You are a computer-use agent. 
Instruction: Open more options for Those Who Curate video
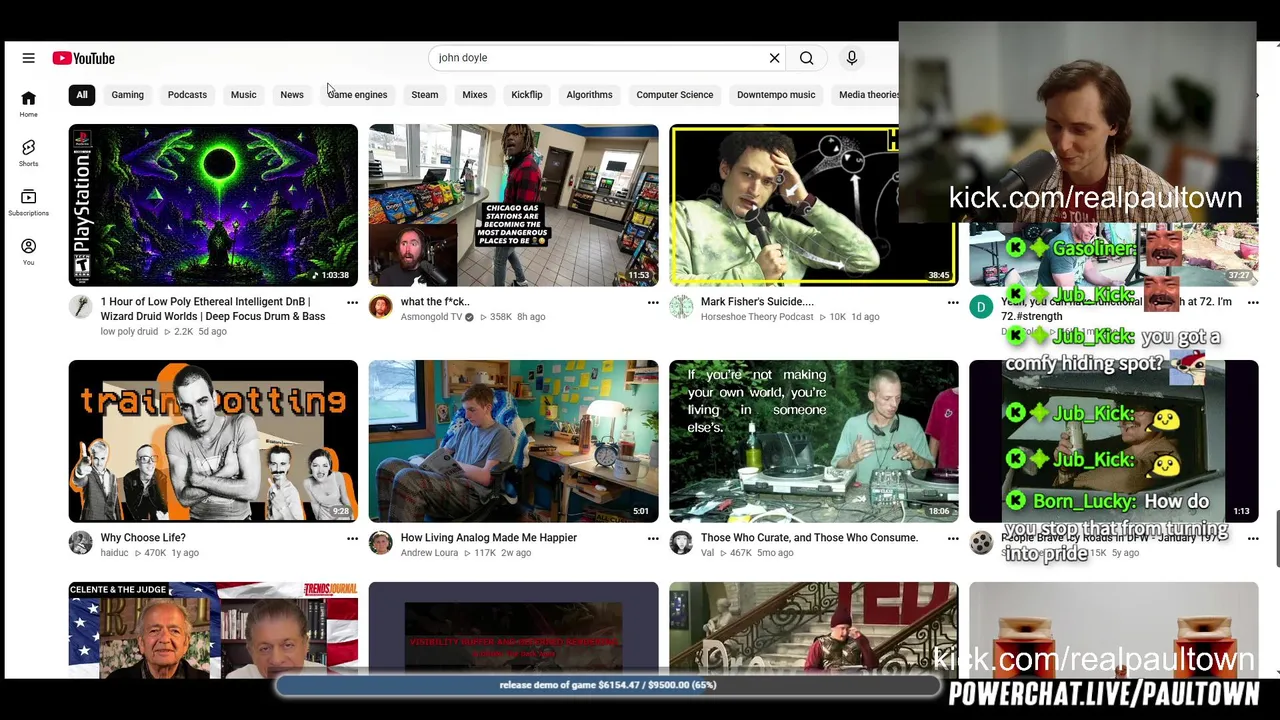point(953,538)
